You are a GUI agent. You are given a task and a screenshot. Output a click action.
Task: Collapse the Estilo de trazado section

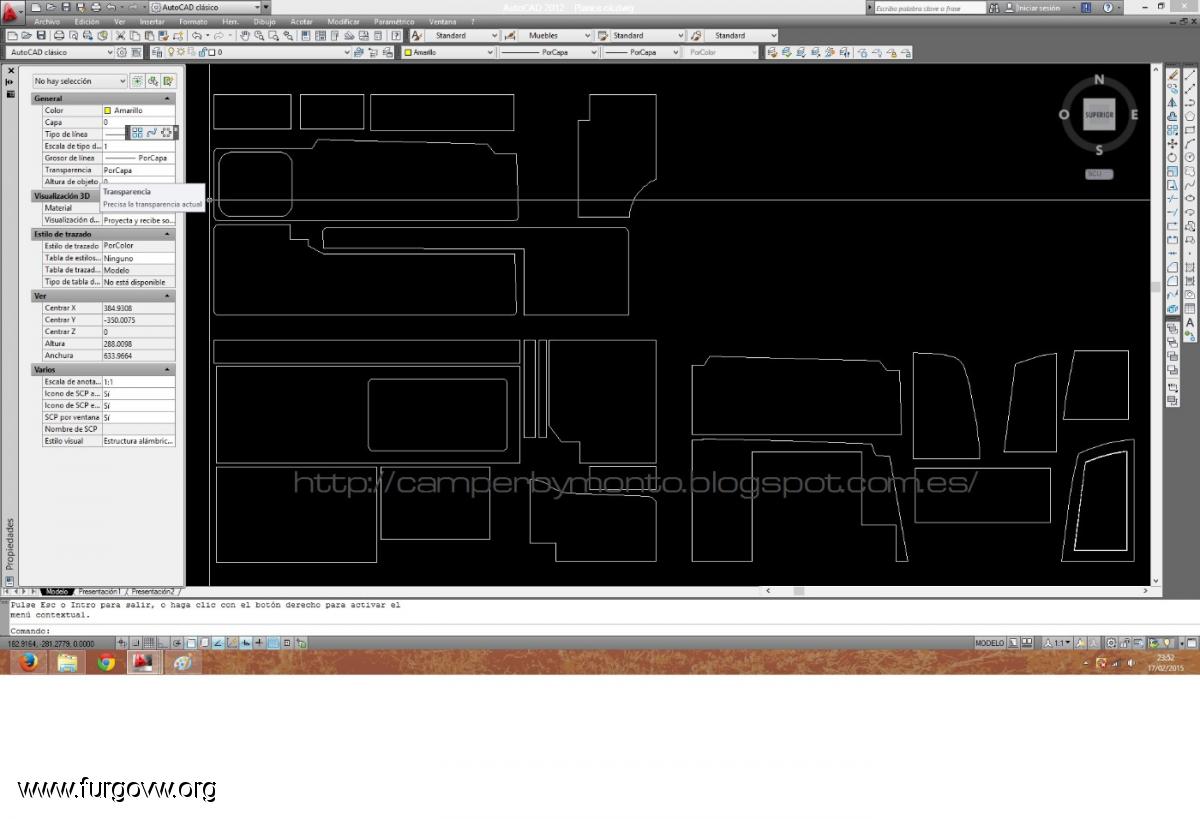168,234
